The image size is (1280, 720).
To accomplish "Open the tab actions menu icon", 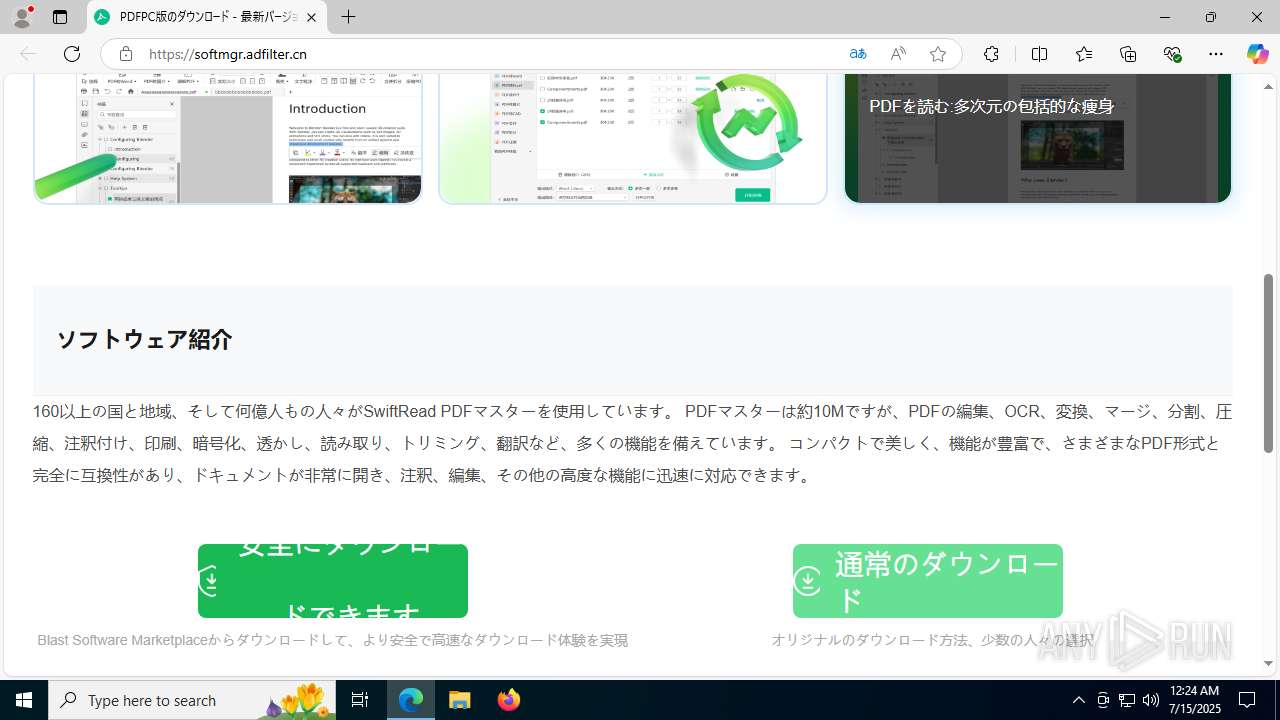I will pyautogui.click(x=60, y=17).
